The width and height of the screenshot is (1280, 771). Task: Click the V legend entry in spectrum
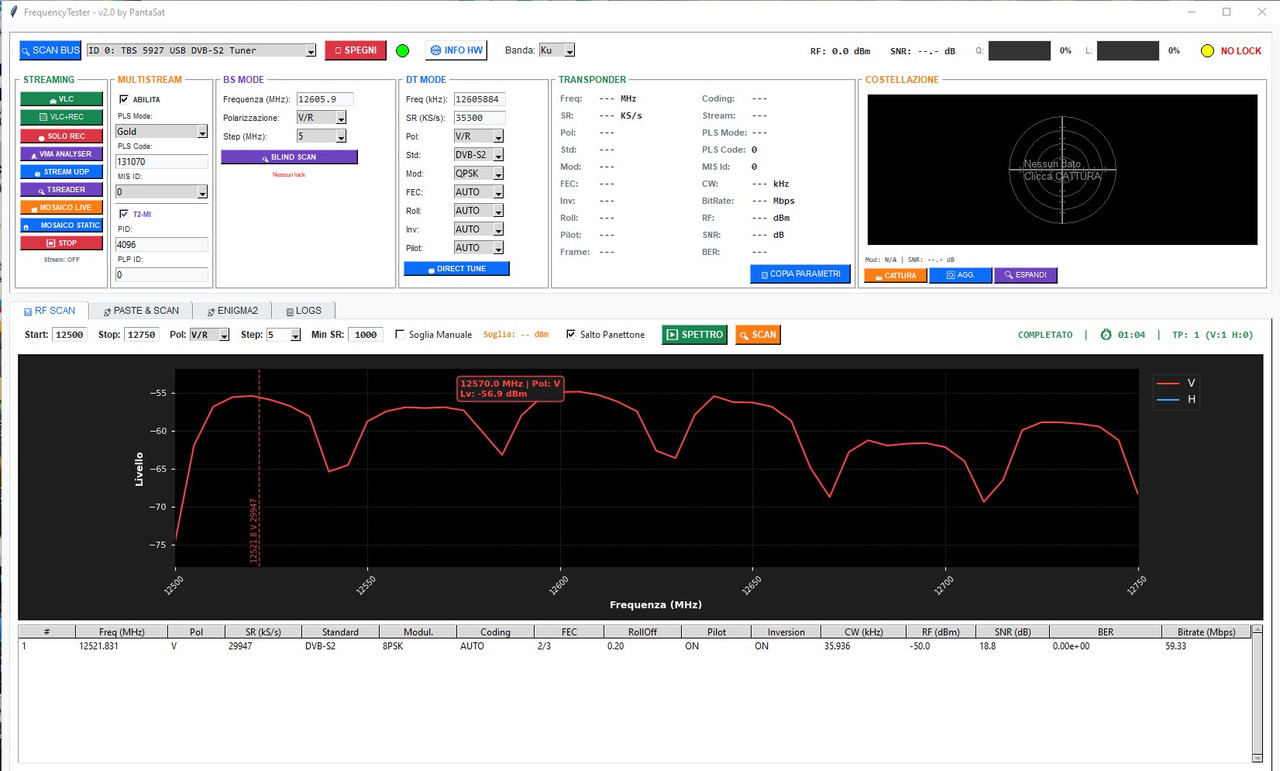(1175, 382)
